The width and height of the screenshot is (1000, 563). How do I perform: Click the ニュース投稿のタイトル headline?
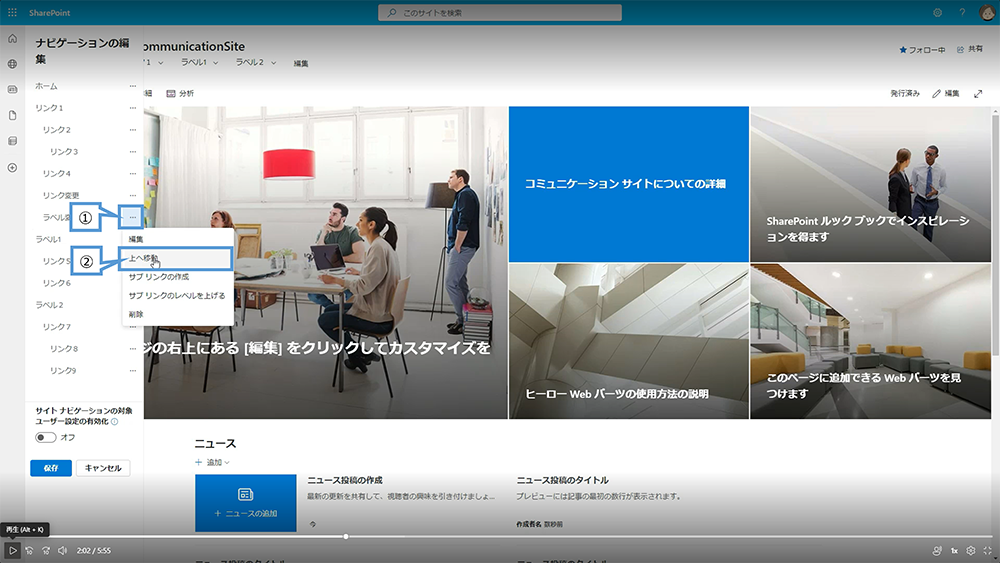[562, 480]
